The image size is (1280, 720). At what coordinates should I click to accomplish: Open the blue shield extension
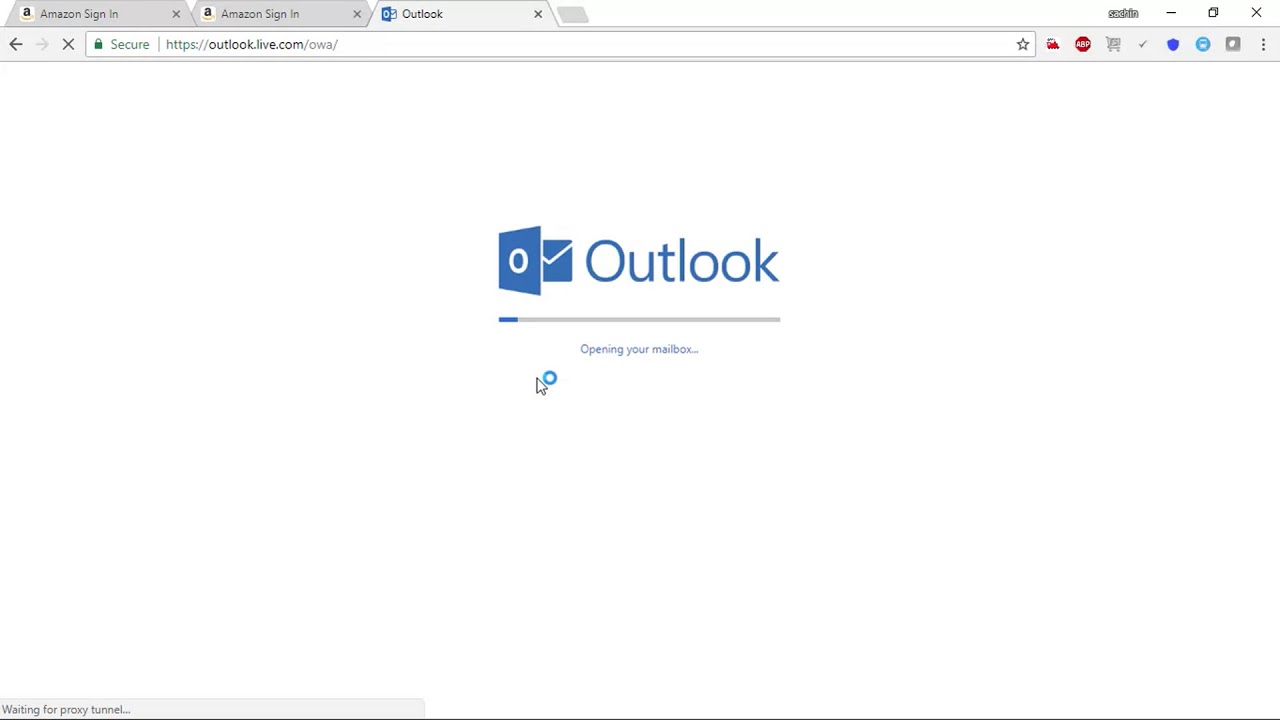point(1173,44)
